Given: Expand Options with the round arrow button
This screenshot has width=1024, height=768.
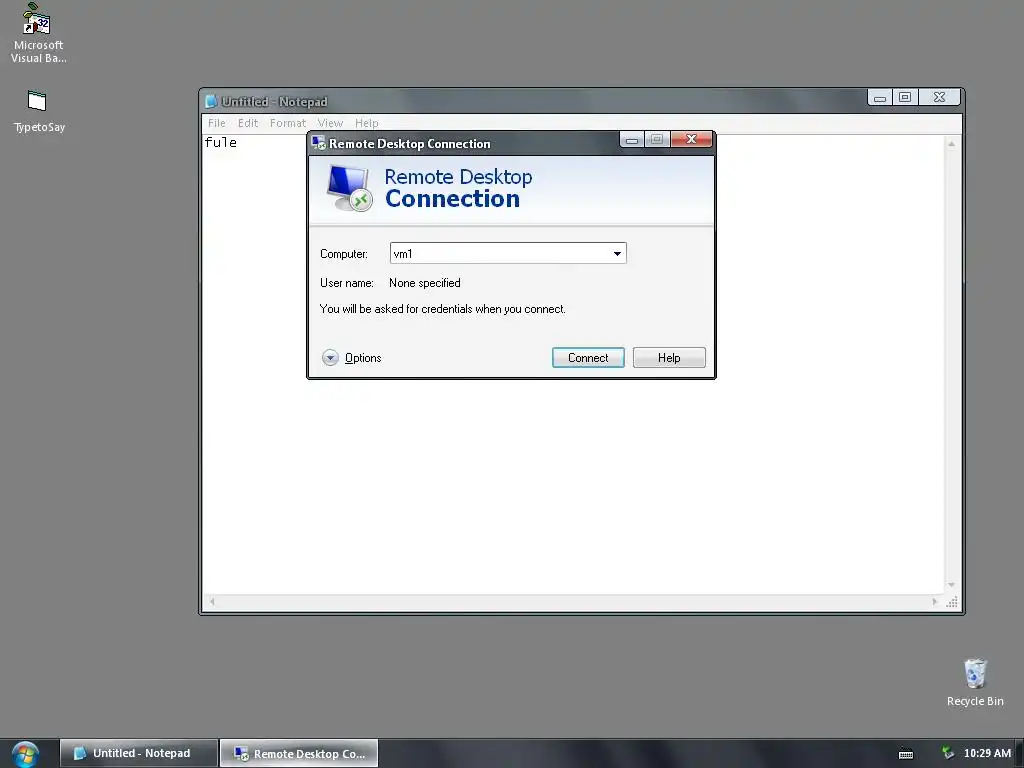Looking at the screenshot, I should point(330,358).
